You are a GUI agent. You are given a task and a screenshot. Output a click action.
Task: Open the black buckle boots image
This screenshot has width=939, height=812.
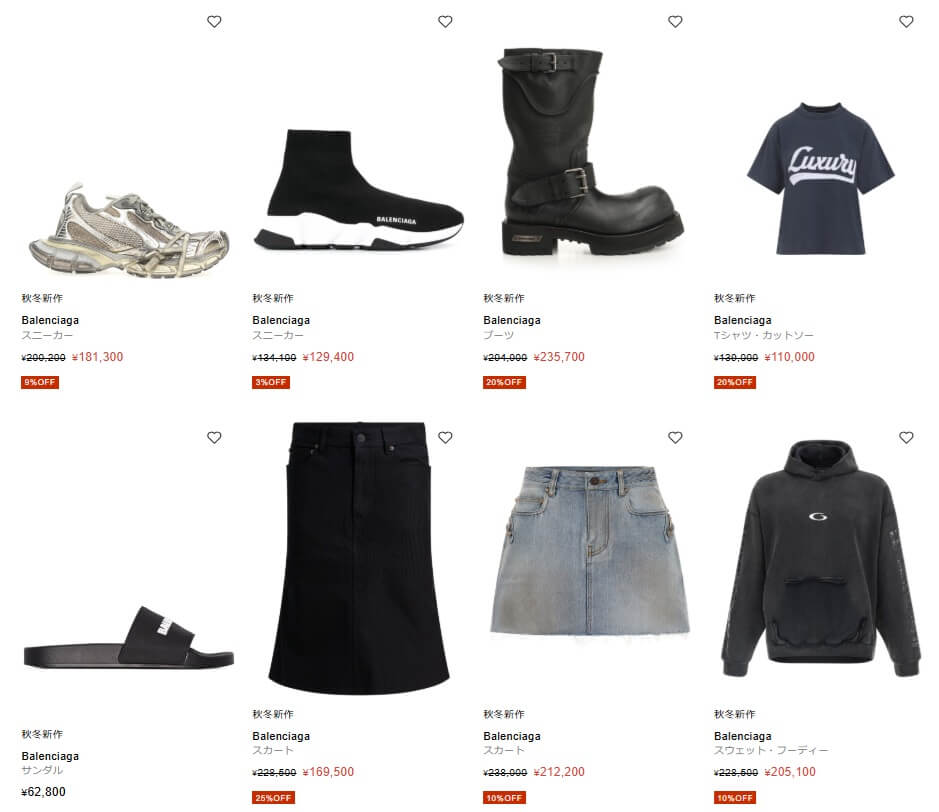(x=590, y=152)
